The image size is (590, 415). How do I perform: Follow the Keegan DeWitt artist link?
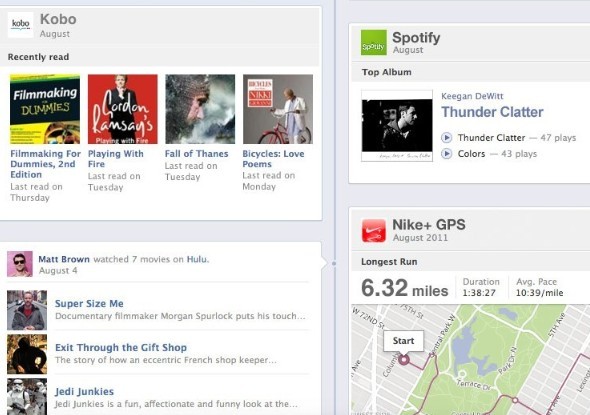tap(472, 96)
